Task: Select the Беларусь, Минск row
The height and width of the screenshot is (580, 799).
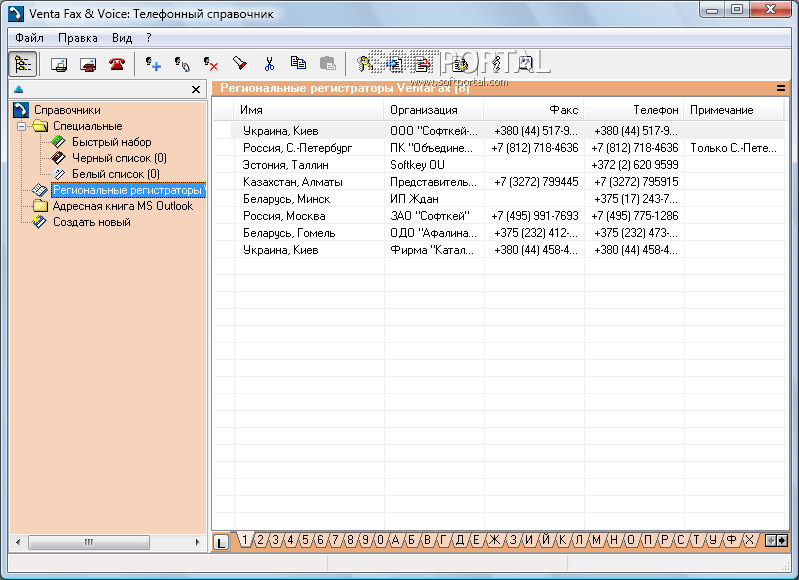Action: (499, 199)
